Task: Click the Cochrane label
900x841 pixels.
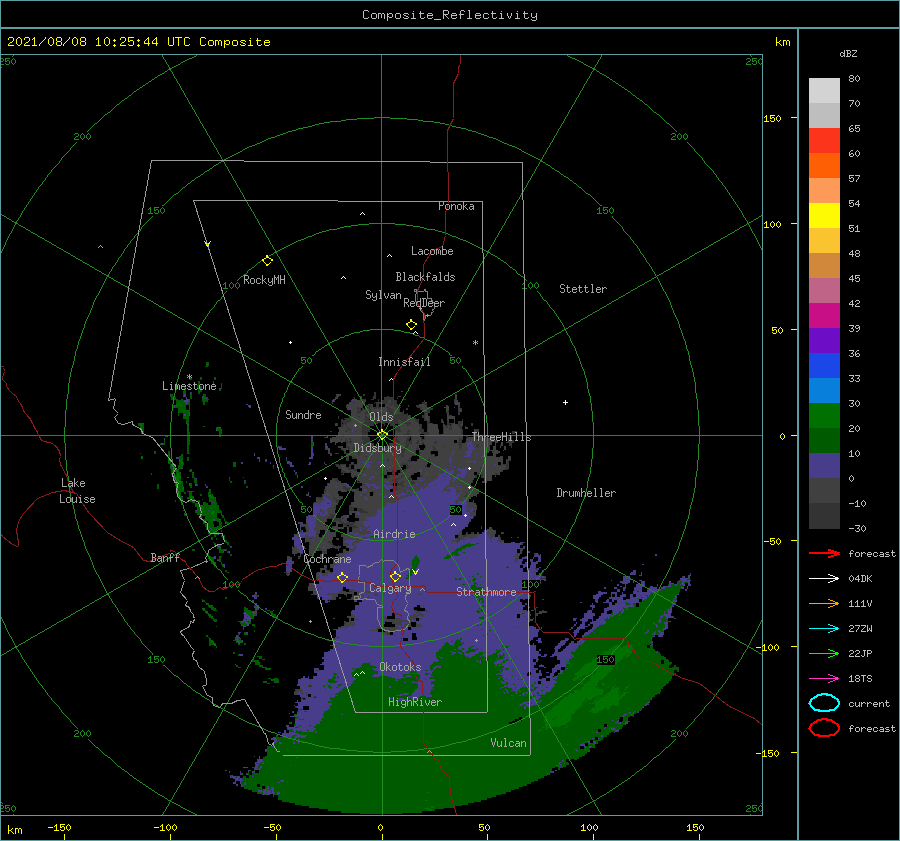Action: click(x=327, y=559)
